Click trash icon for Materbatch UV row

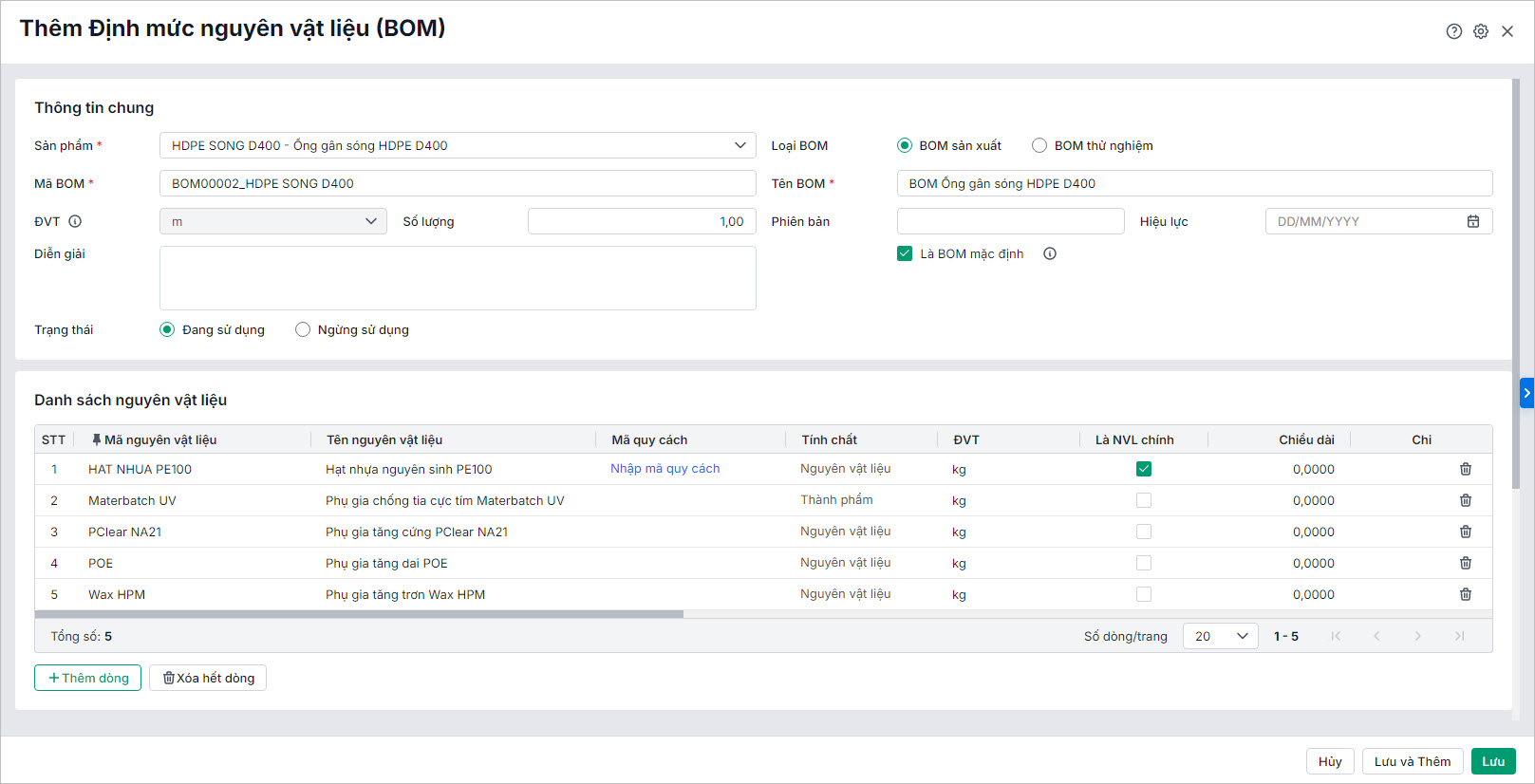[x=1465, y=500]
